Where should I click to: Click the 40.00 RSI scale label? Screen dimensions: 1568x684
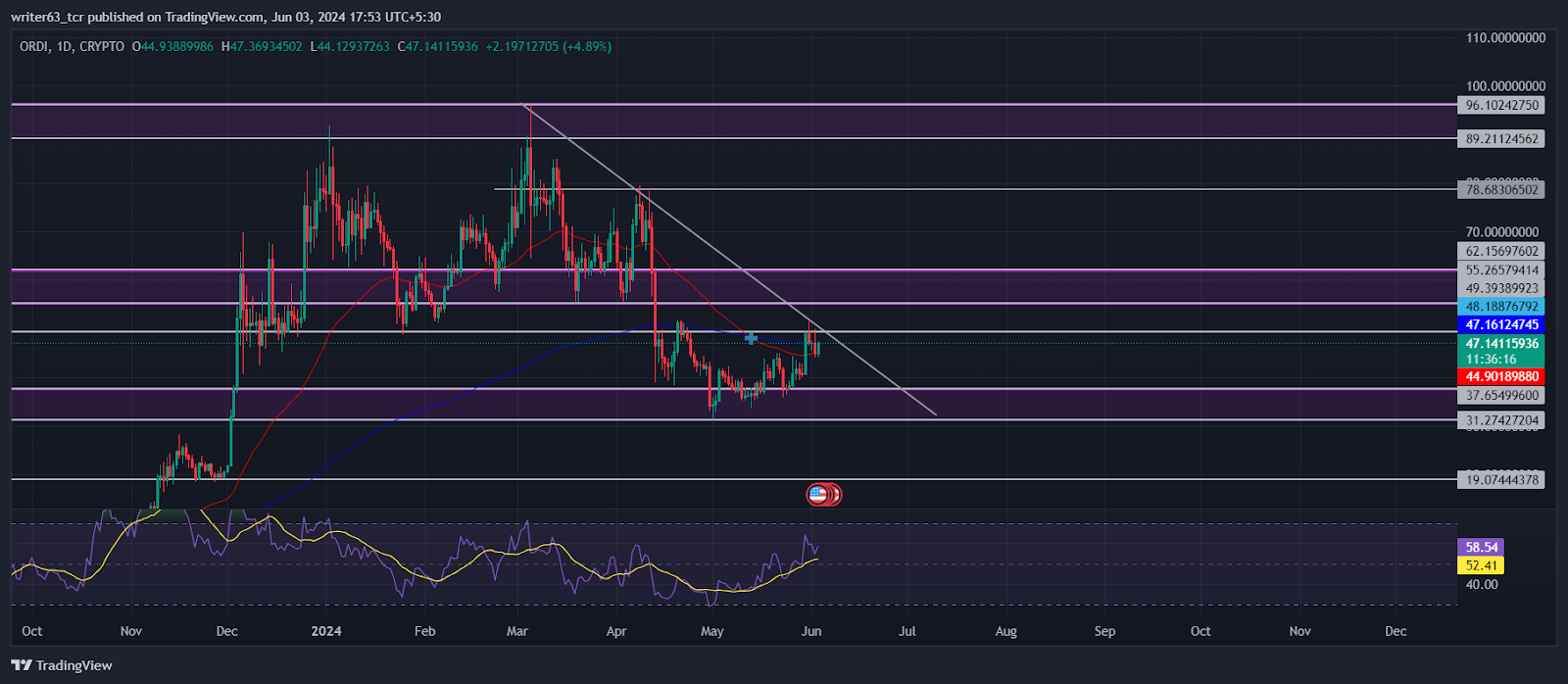coord(1482,585)
